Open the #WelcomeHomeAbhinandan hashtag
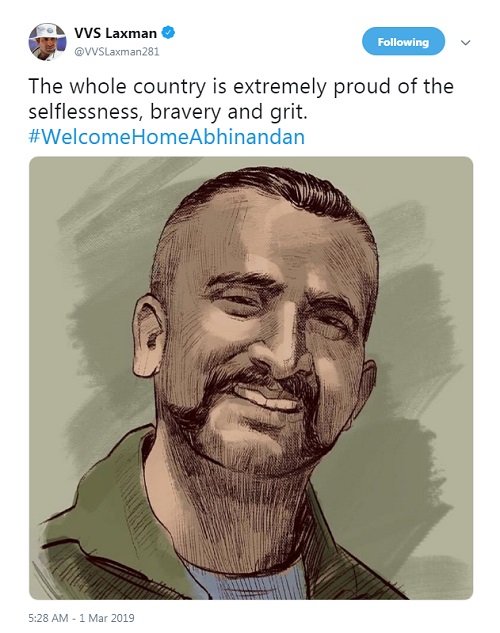The height and width of the screenshot is (633, 500). (x=166, y=136)
